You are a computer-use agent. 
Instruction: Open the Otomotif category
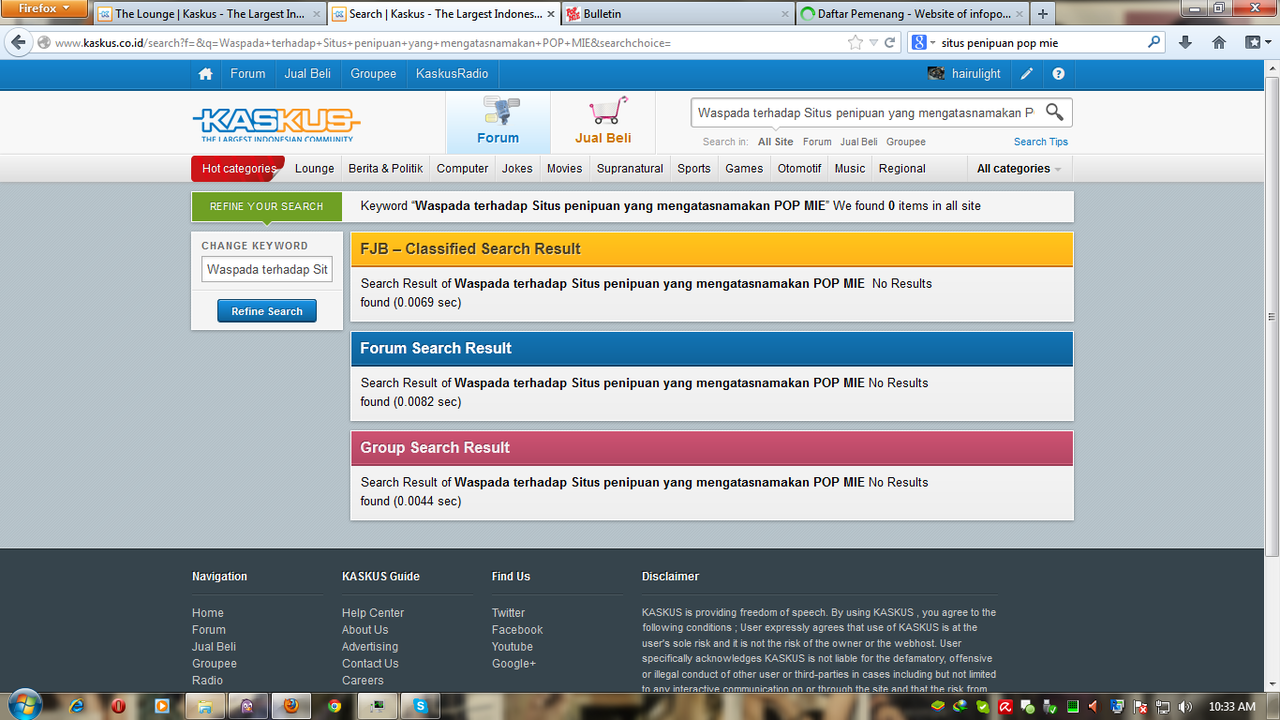(x=799, y=168)
